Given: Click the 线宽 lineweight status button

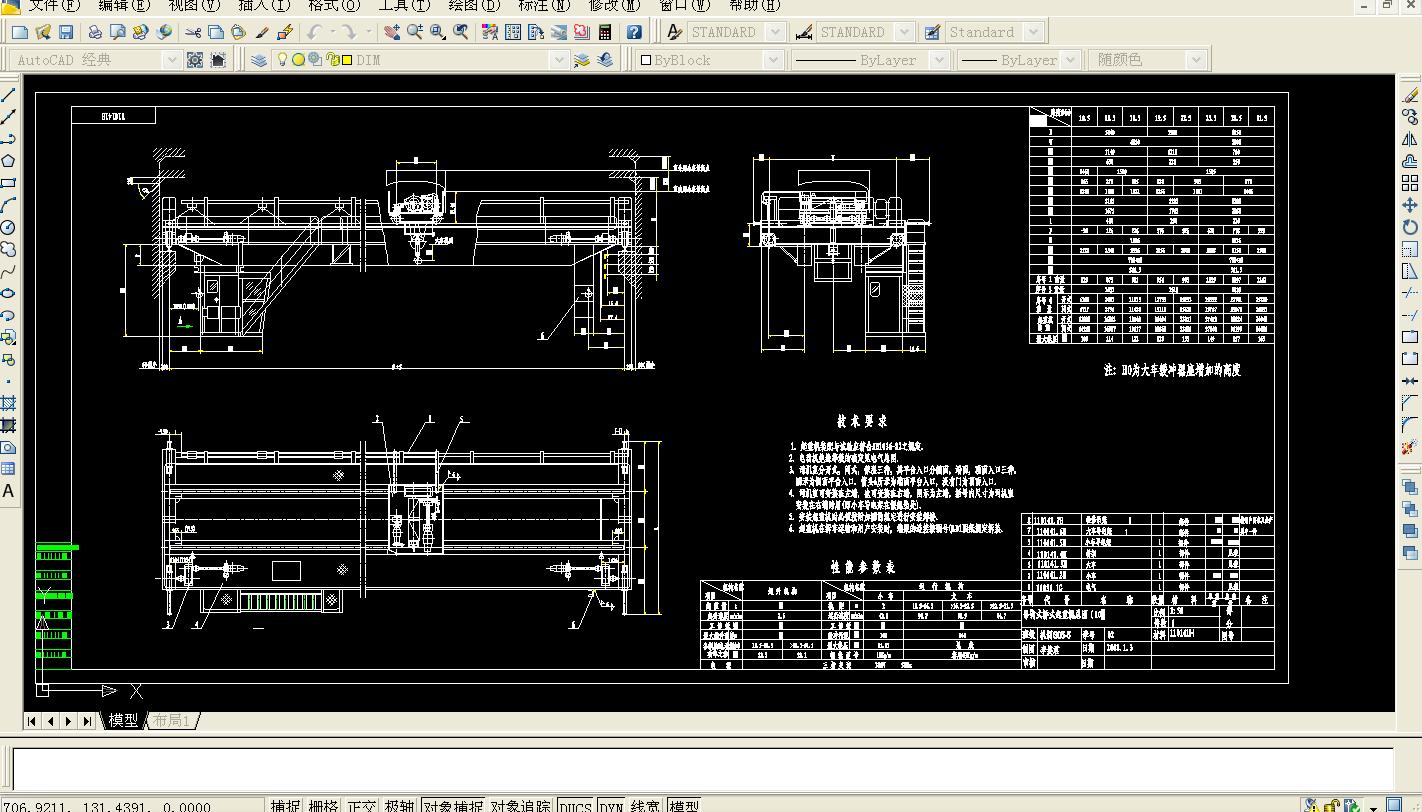Looking at the screenshot, I should (x=645, y=805).
